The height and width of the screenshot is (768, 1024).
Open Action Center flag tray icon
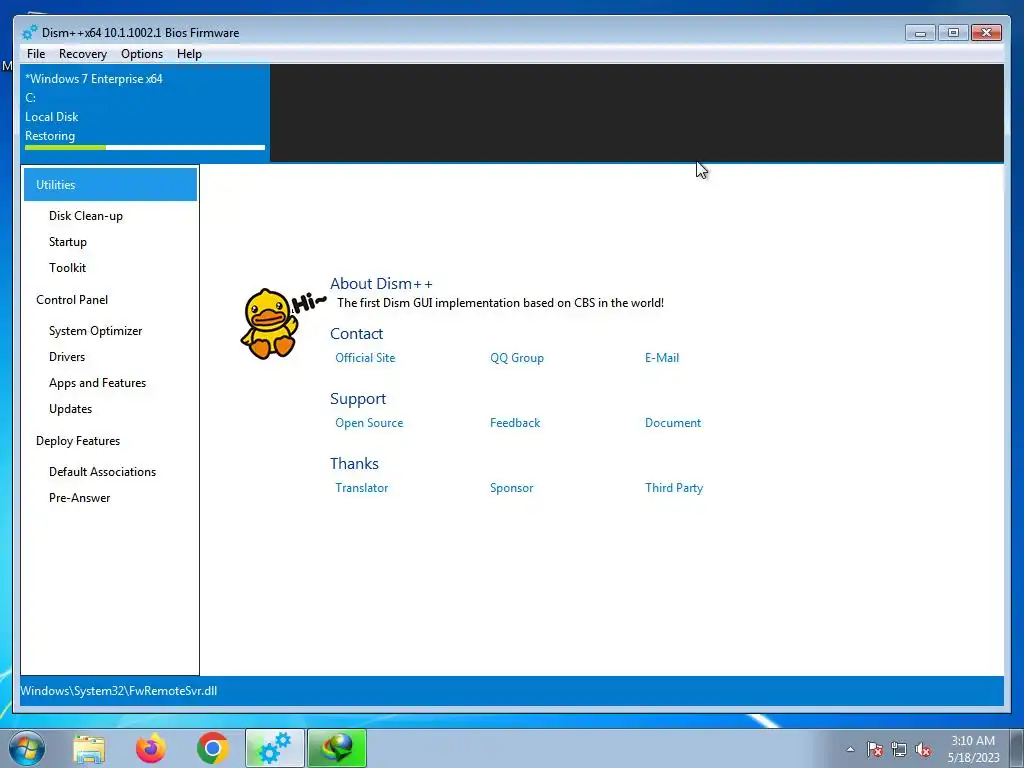[874, 749]
